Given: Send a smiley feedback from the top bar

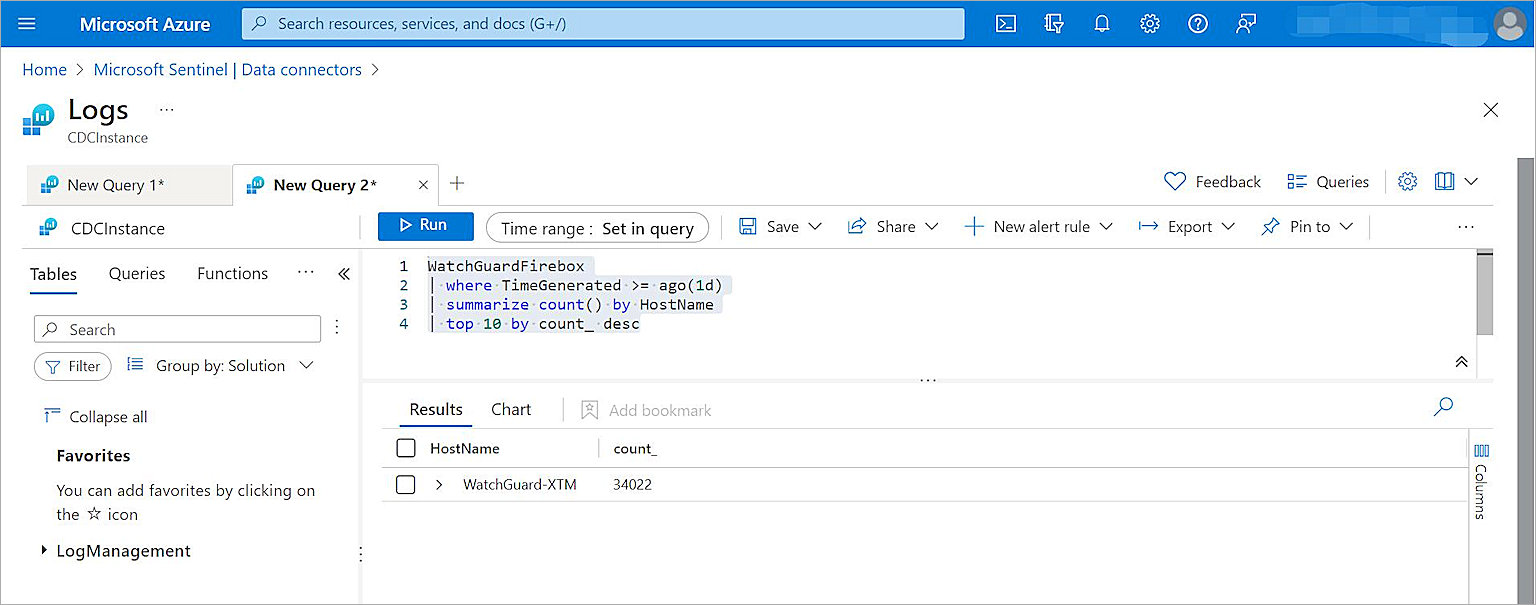Looking at the screenshot, I should pos(1245,23).
